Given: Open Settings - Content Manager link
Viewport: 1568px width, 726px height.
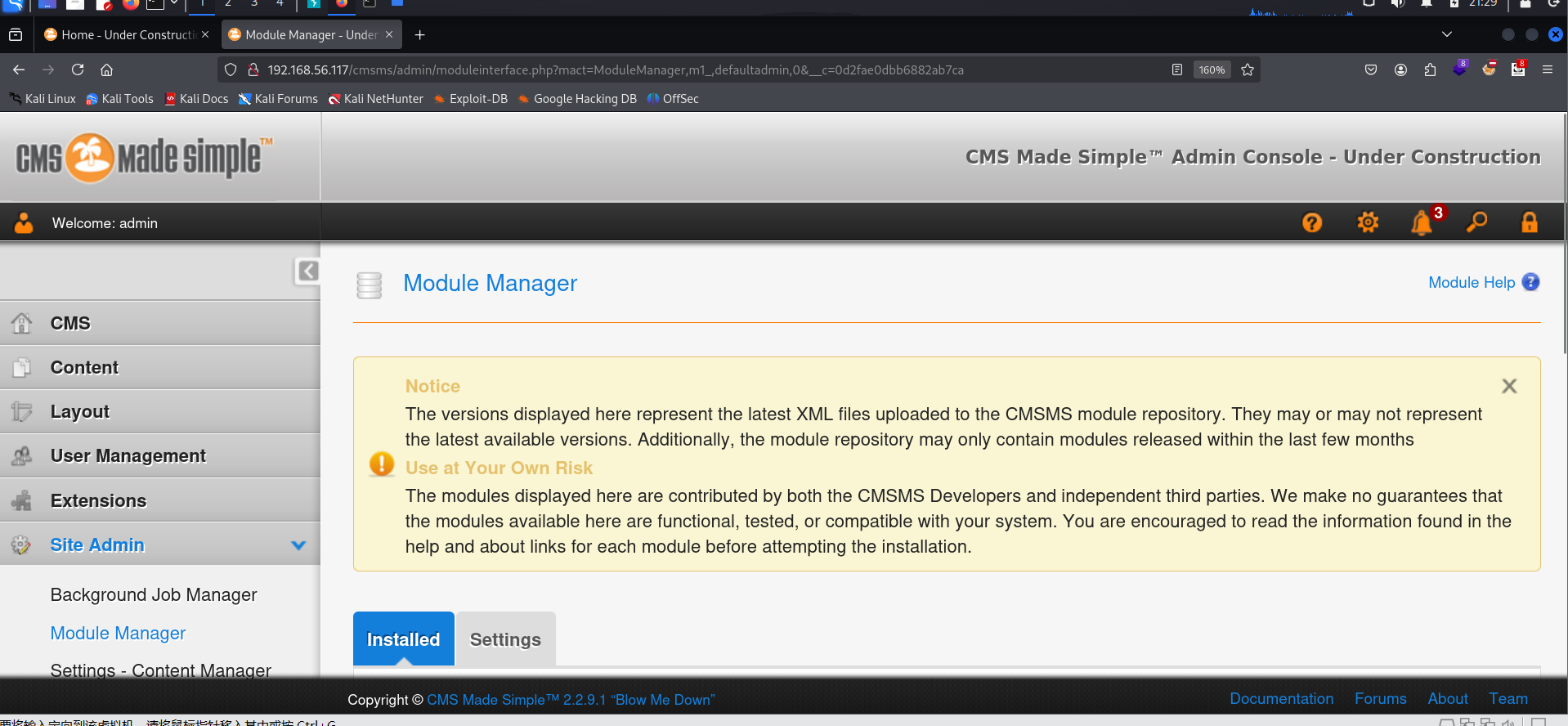Looking at the screenshot, I should [160, 670].
